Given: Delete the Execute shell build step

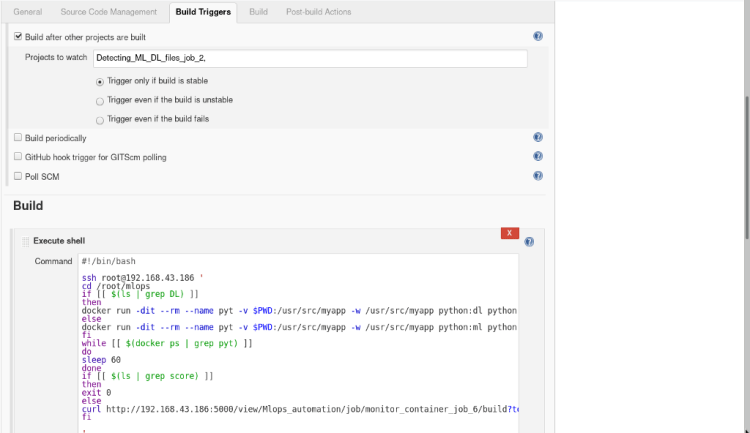Looking at the screenshot, I should (x=509, y=233).
